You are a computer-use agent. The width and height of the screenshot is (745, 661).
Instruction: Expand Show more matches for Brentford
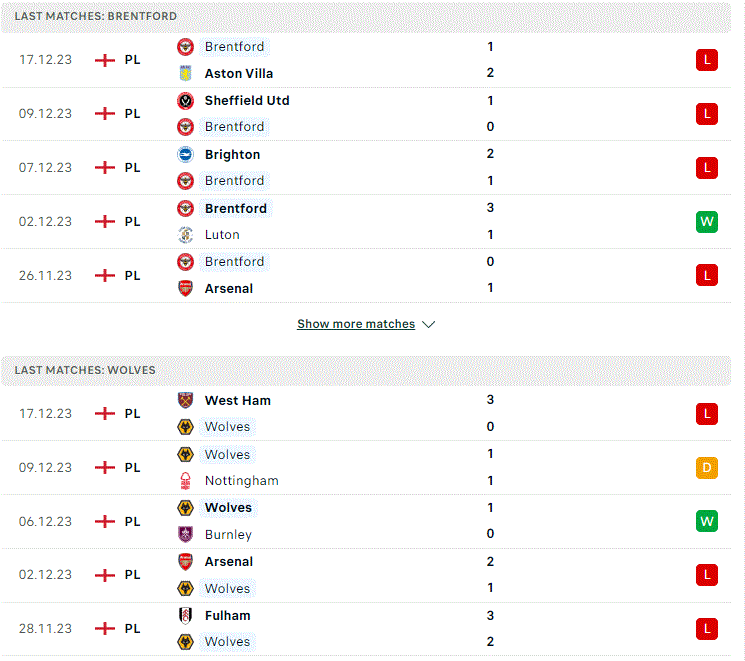click(356, 324)
